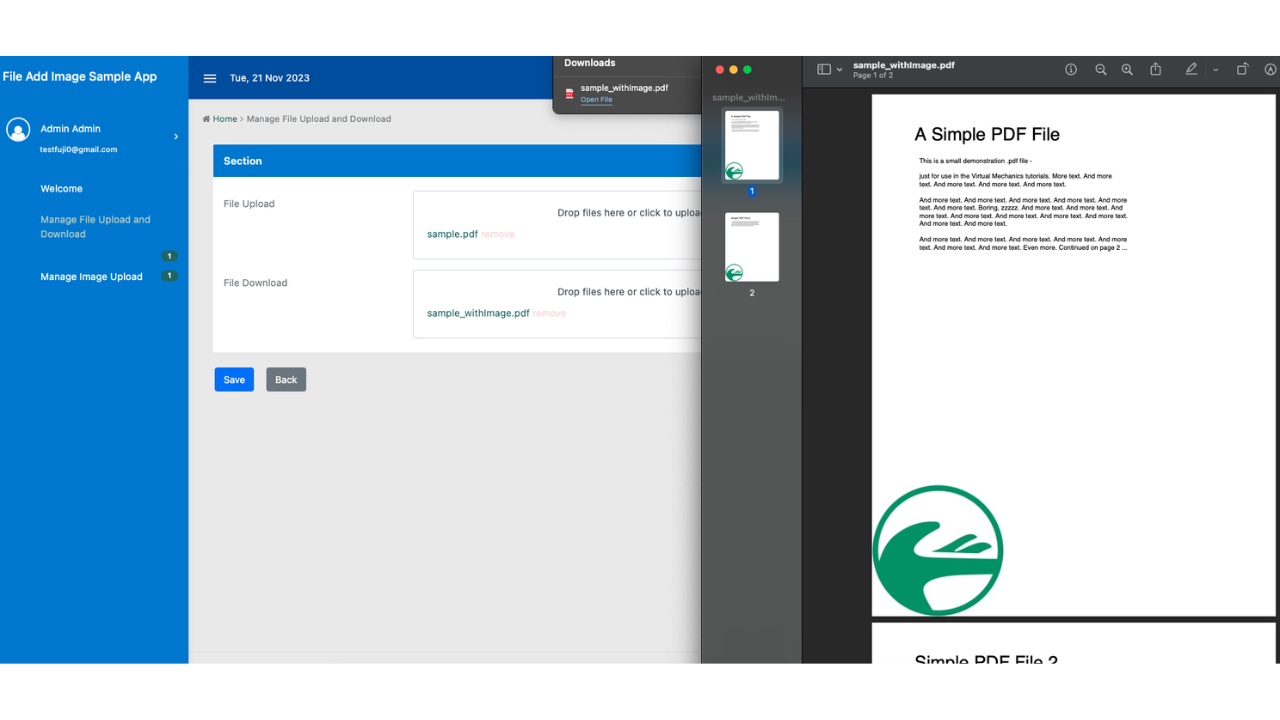Image resolution: width=1280 pixels, height=720 pixels.
Task: Open Manage Image Upload menu item
Action: [91, 277]
